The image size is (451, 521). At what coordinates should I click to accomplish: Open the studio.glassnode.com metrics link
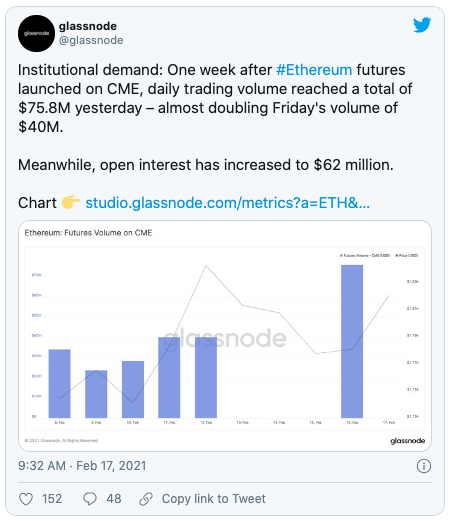point(227,203)
